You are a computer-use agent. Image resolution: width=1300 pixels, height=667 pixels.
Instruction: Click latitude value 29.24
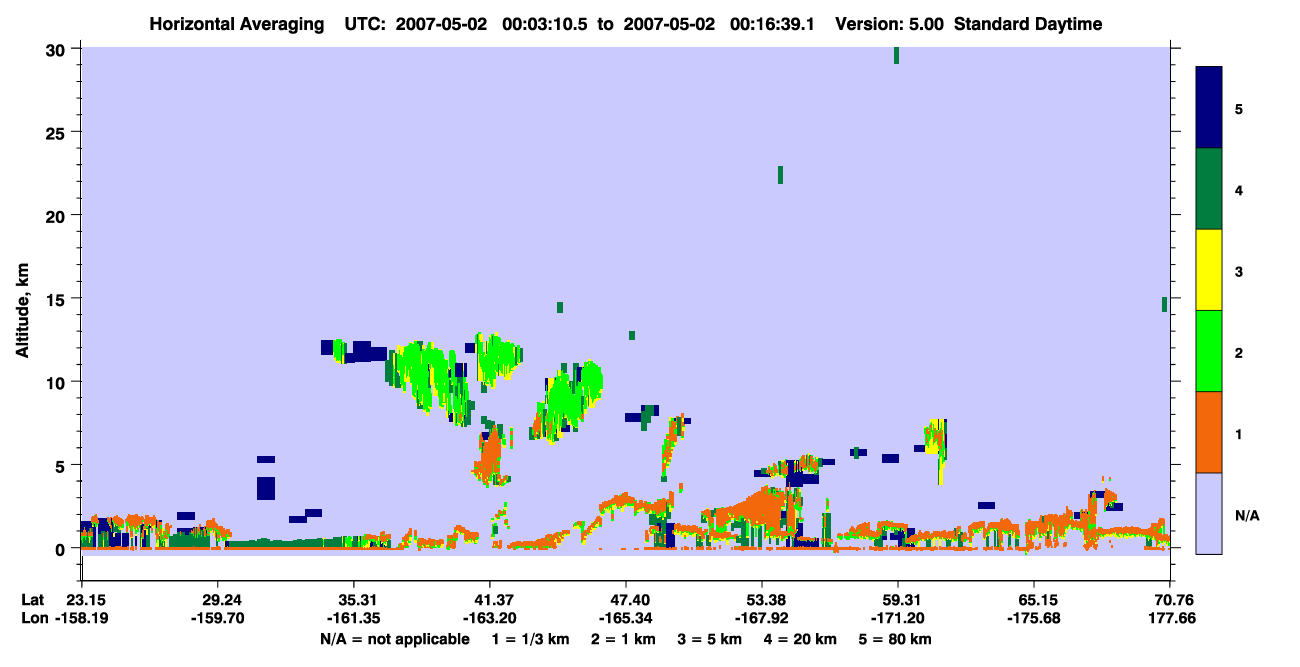218,600
